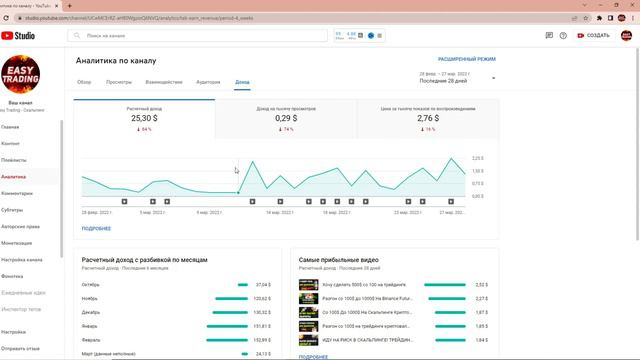Click the 2,52 $ top video revenue bar

[445, 285]
